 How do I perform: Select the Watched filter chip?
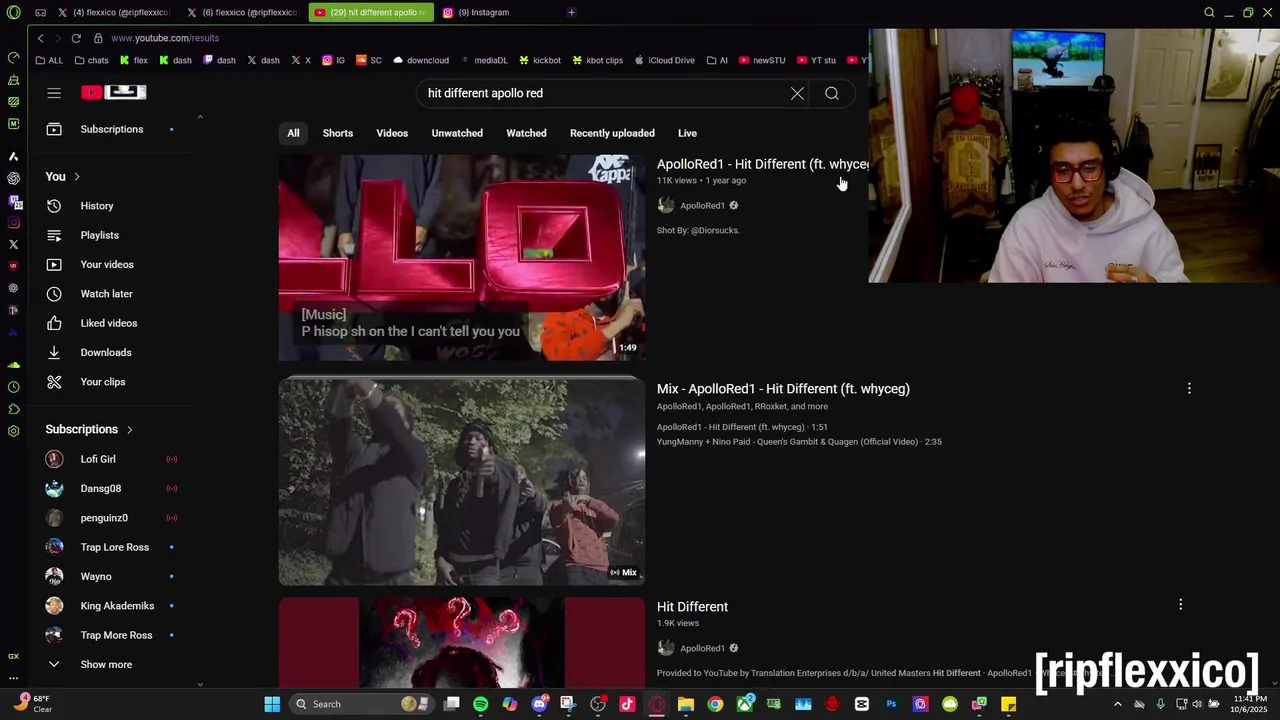tap(526, 133)
